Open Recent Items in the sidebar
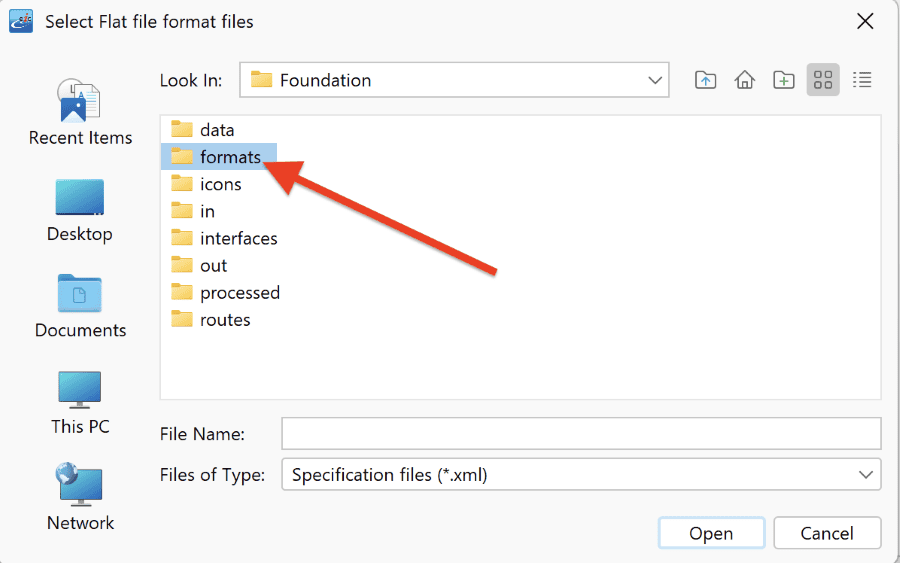Image resolution: width=900 pixels, height=563 pixels. point(80,113)
